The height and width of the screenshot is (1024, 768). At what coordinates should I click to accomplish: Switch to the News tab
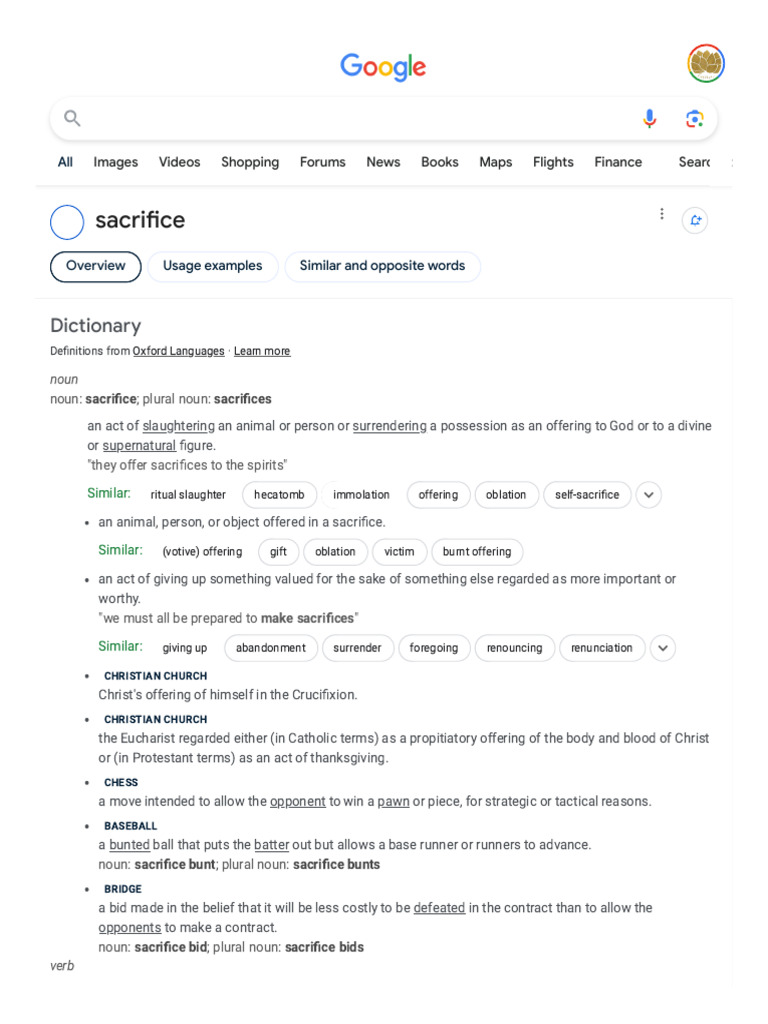pyautogui.click(x=383, y=162)
